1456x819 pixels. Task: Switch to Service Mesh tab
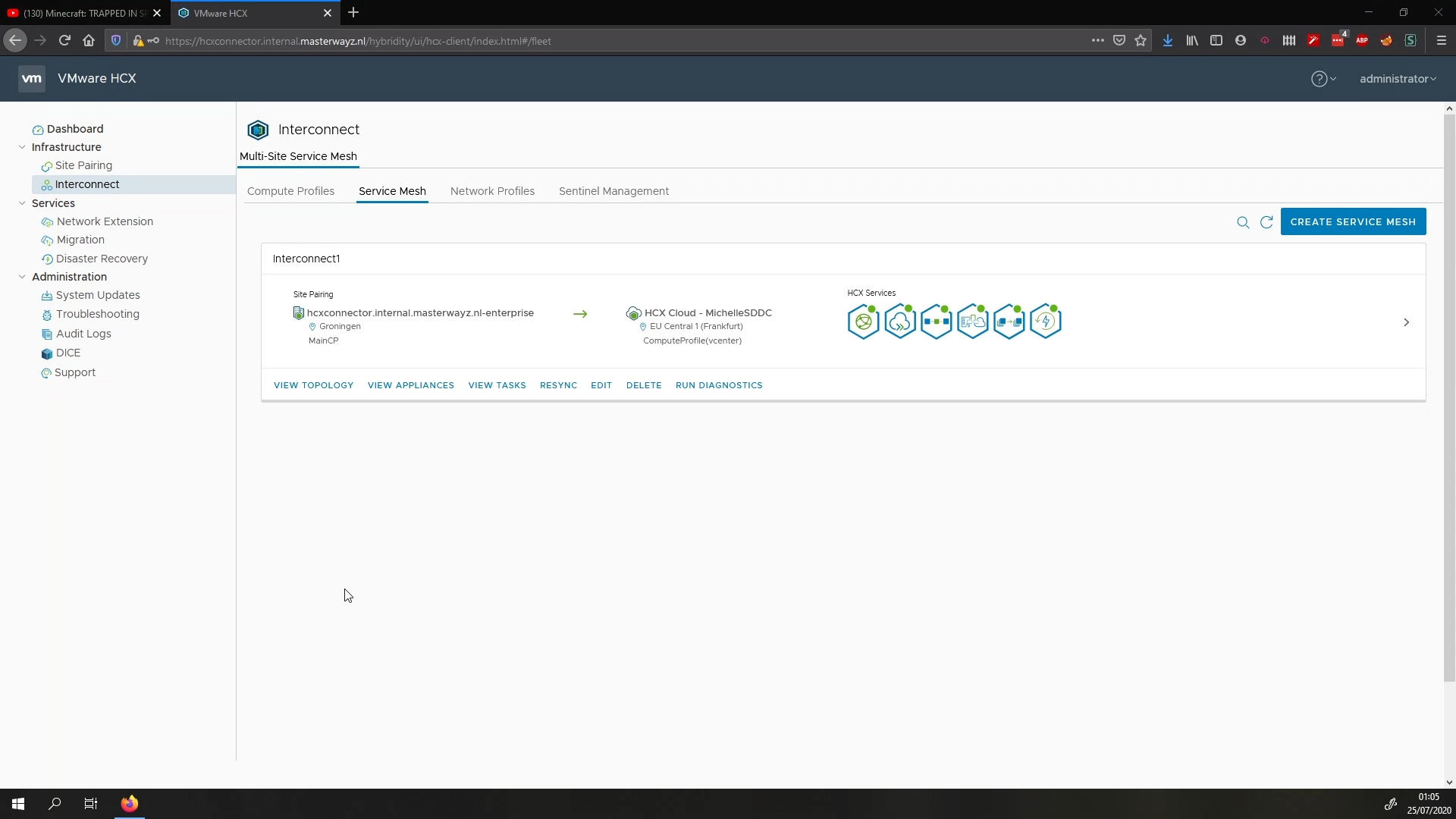392,191
